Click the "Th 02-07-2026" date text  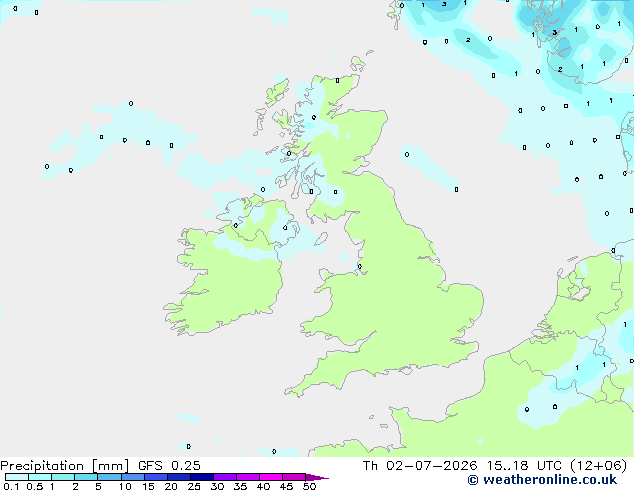click(x=420, y=466)
